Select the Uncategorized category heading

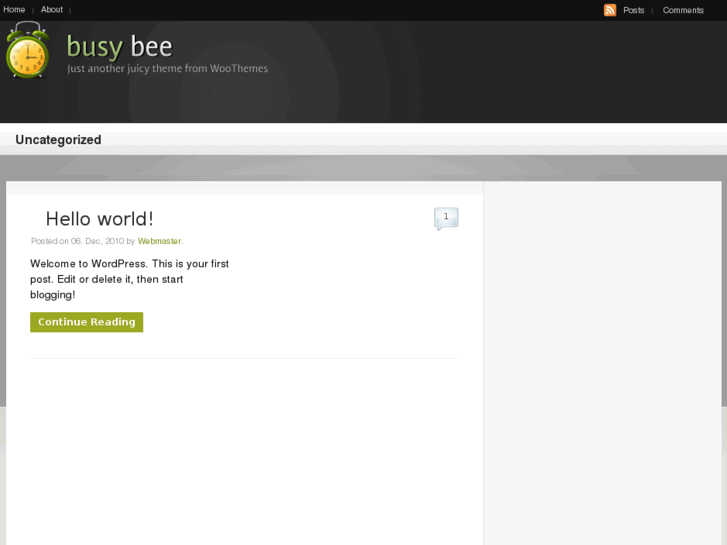click(x=58, y=140)
